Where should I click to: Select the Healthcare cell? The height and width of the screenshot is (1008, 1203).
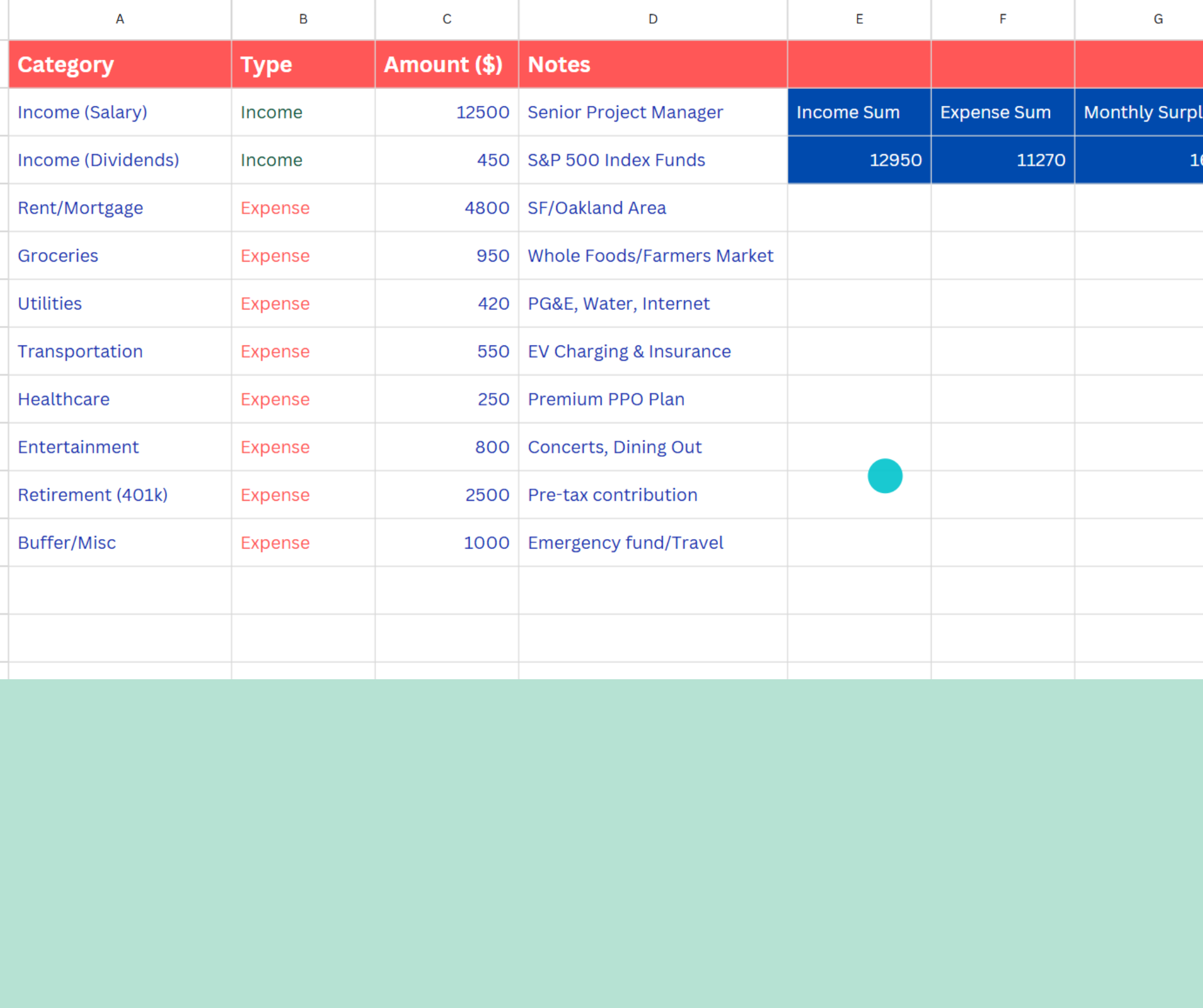(120, 399)
